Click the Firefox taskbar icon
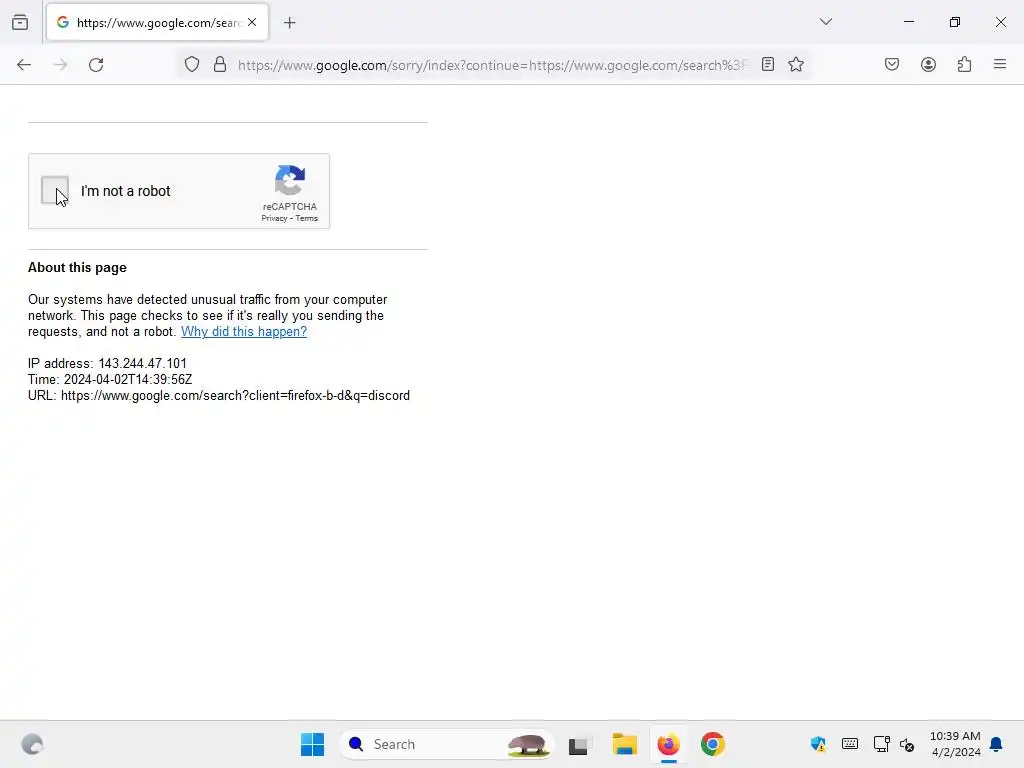Image resolution: width=1024 pixels, height=768 pixels. (x=668, y=744)
